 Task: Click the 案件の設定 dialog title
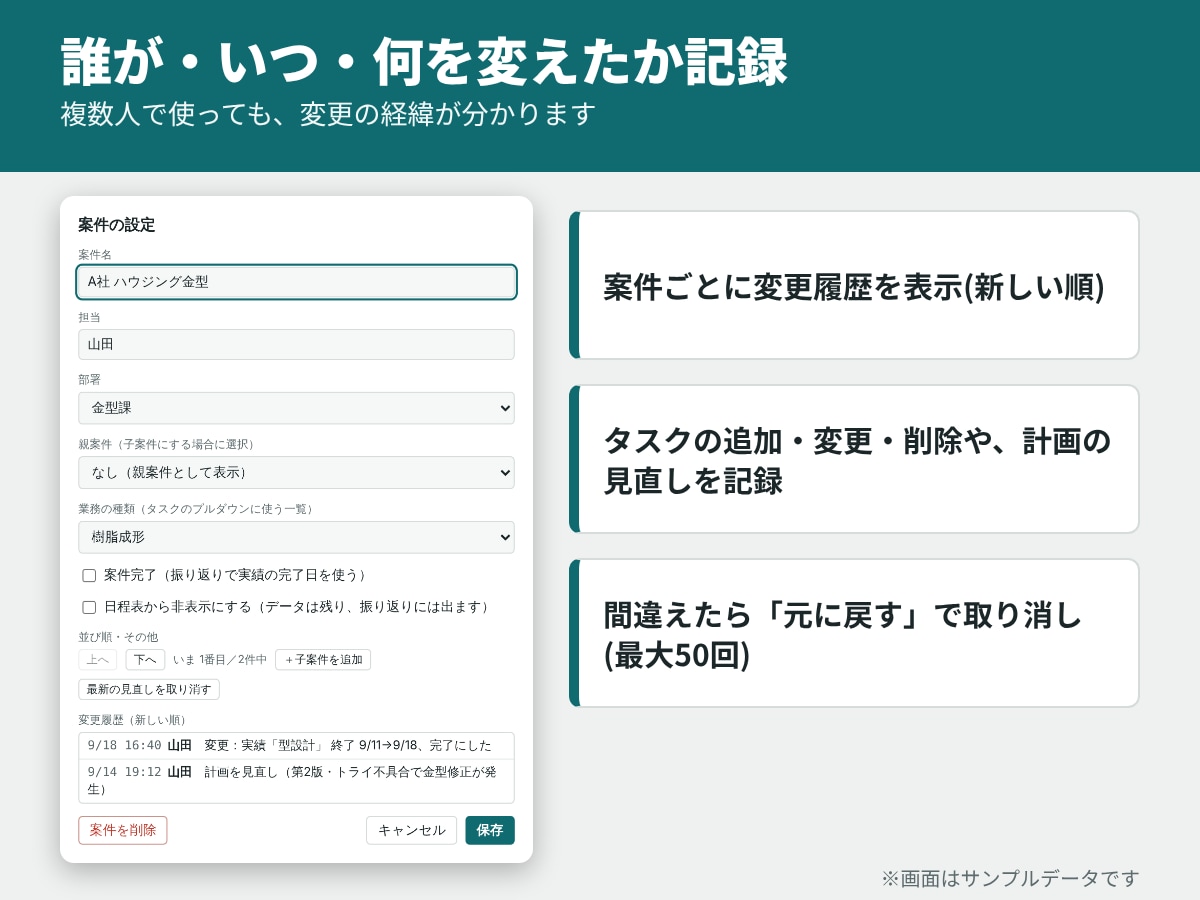click(117, 225)
